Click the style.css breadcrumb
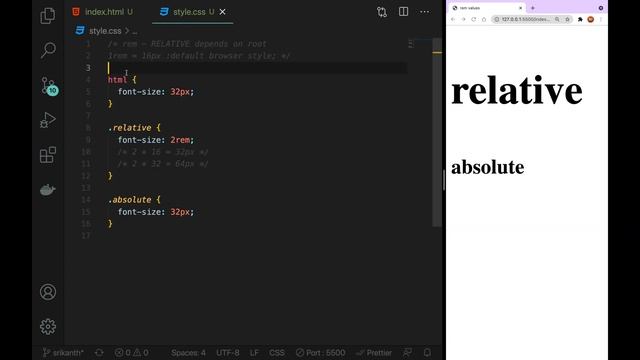 (105, 31)
